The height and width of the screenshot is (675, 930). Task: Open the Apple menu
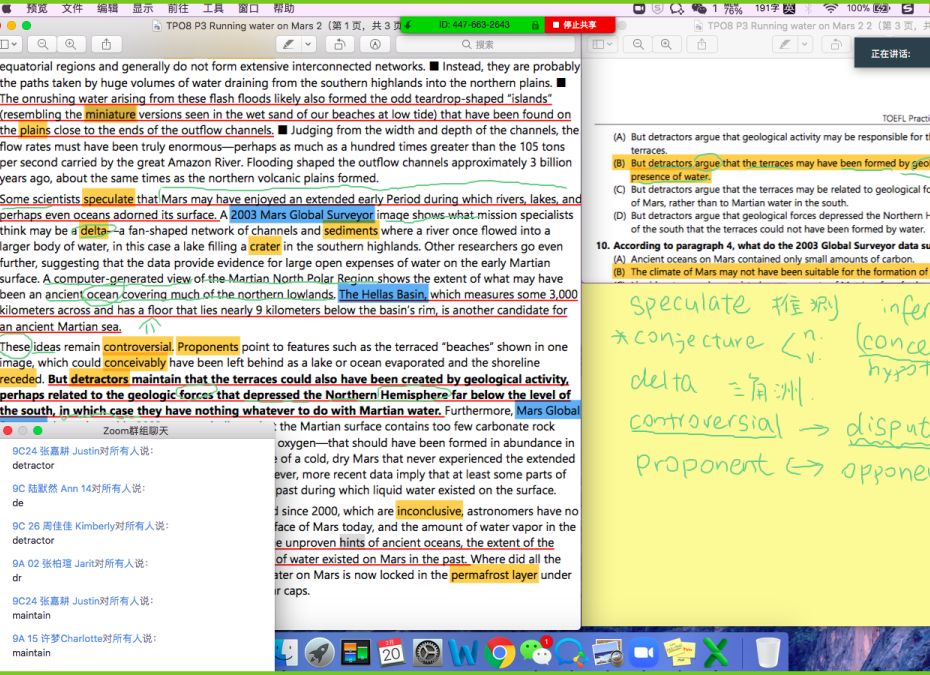pyautogui.click(x=7, y=8)
